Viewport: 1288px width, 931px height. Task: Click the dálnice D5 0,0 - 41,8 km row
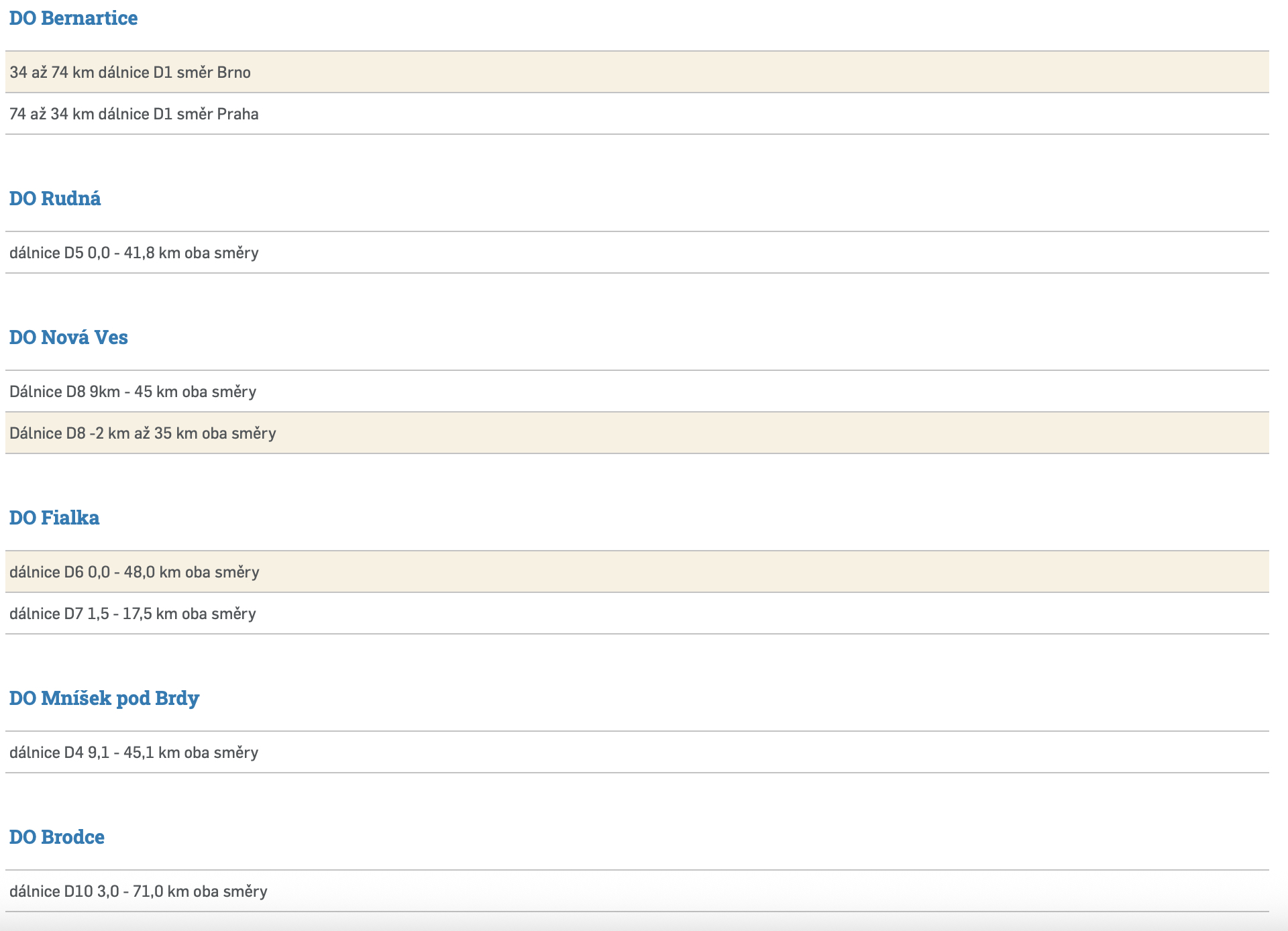(x=133, y=253)
